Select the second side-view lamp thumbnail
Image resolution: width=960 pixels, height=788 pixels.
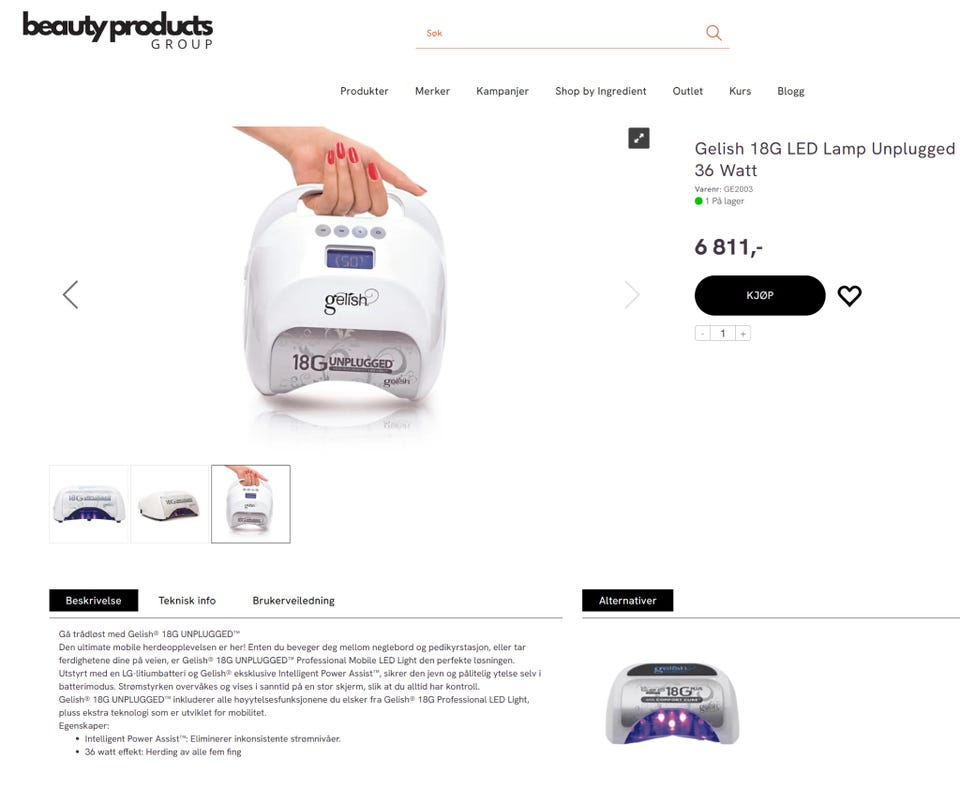[x=170, y=504]
